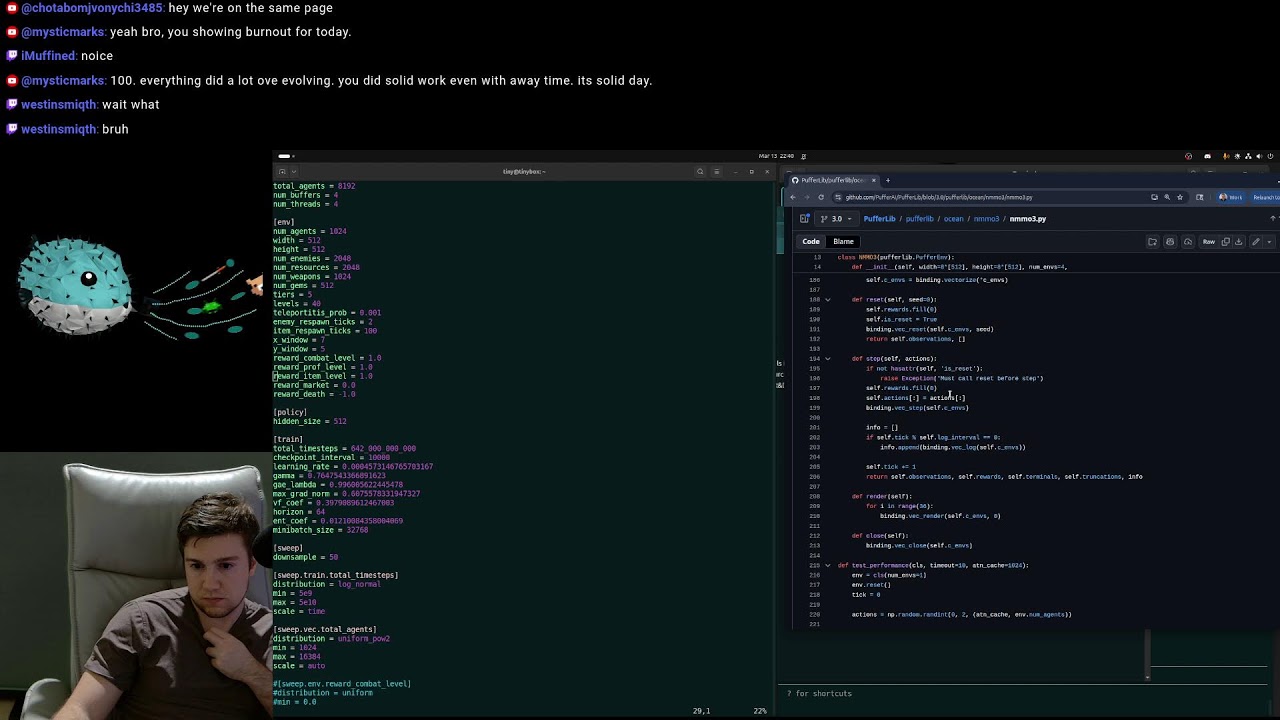Open a new browser tab
The width and height of the screenshot is (1280, 720).
(888, 180)
